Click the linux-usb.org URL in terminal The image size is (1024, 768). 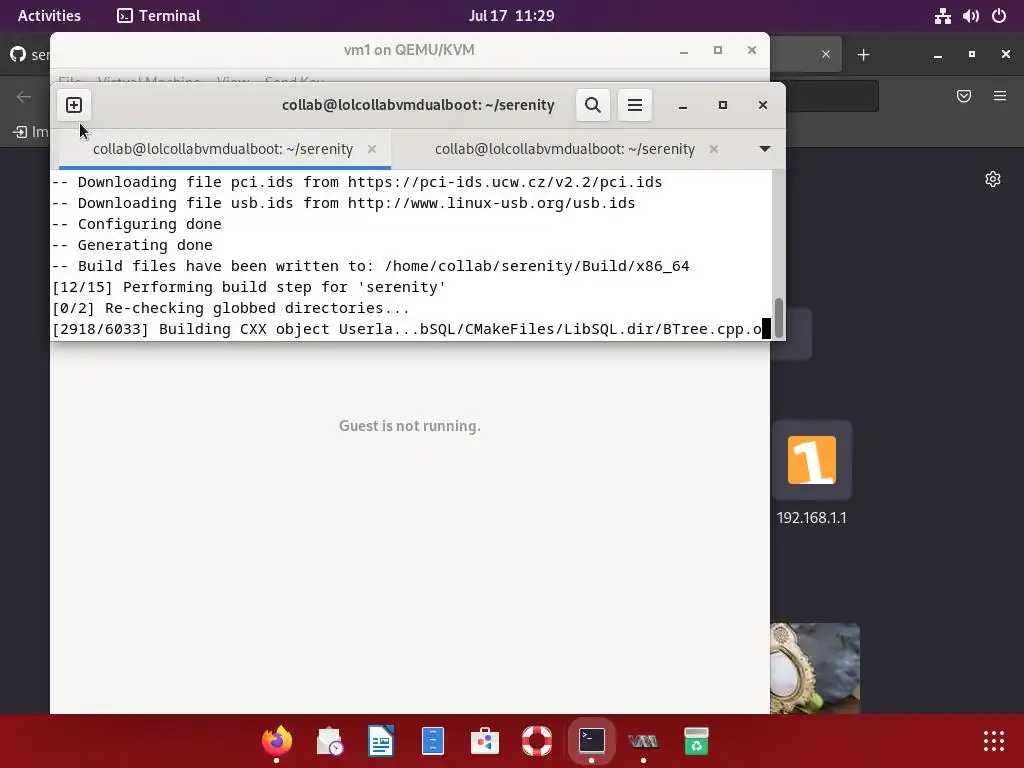tap(491, 203)
